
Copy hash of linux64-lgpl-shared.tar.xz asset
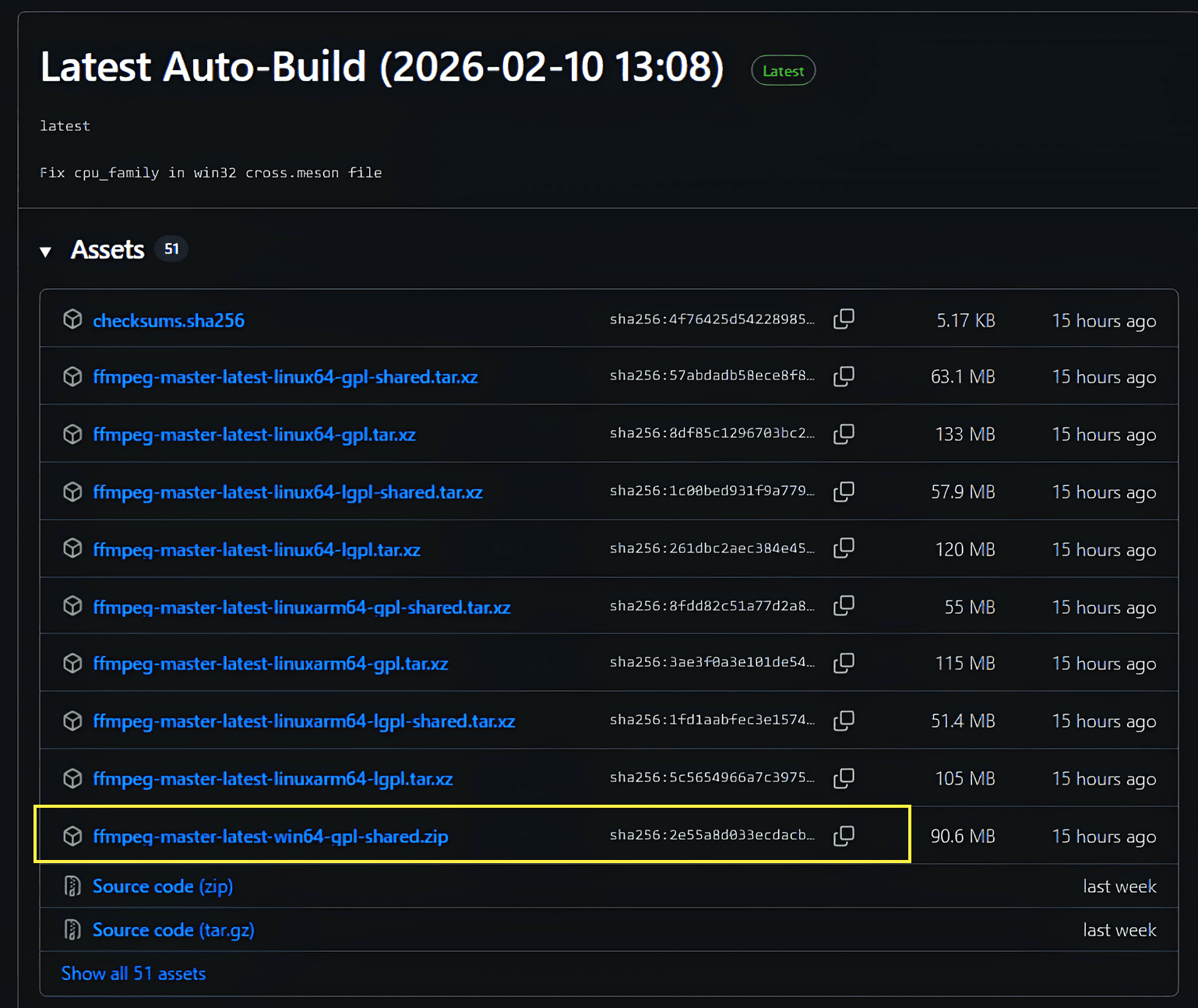[844, 492]
